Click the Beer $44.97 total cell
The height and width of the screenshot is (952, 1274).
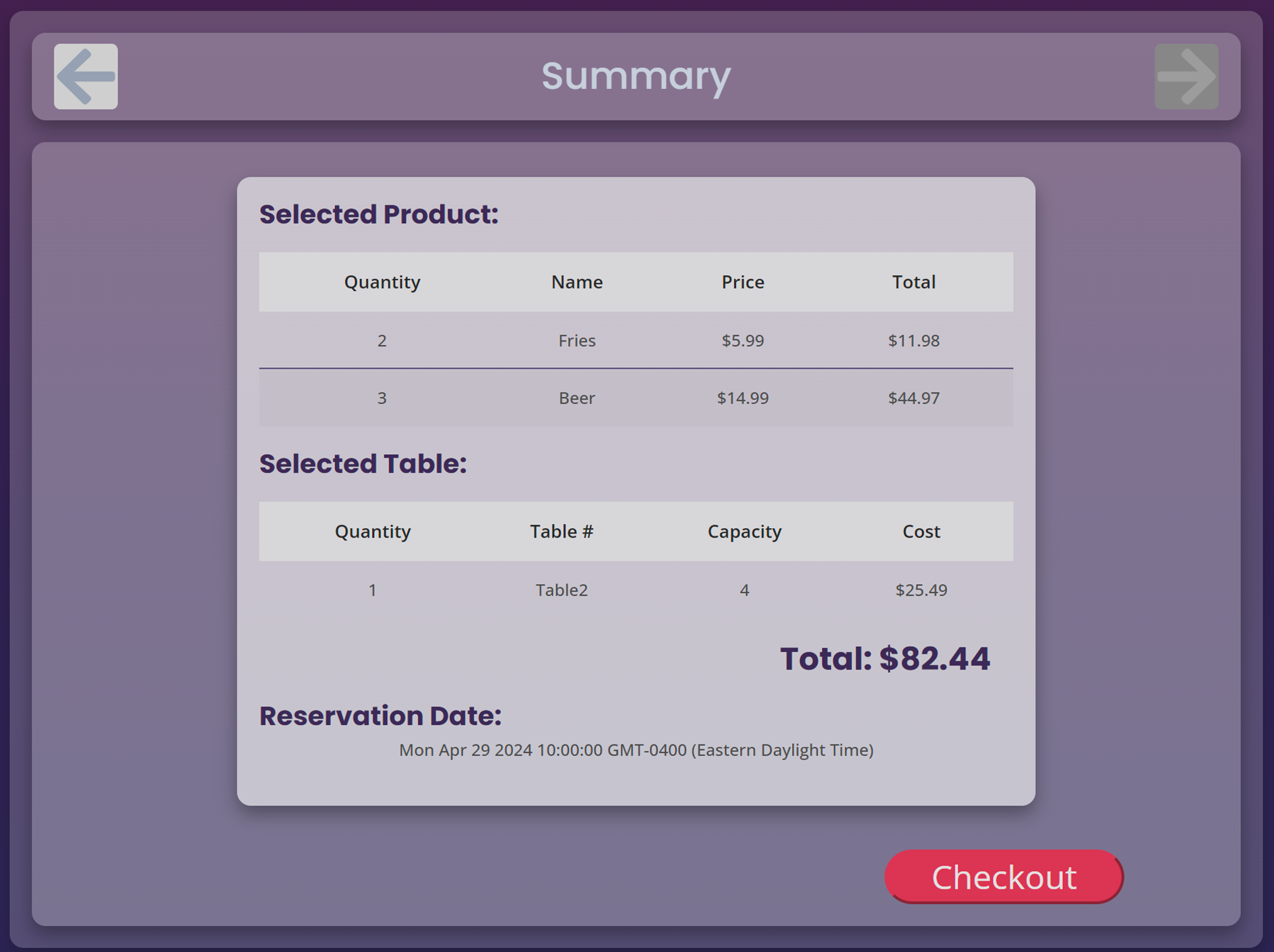pyautogui.click(x=913, y=398)
